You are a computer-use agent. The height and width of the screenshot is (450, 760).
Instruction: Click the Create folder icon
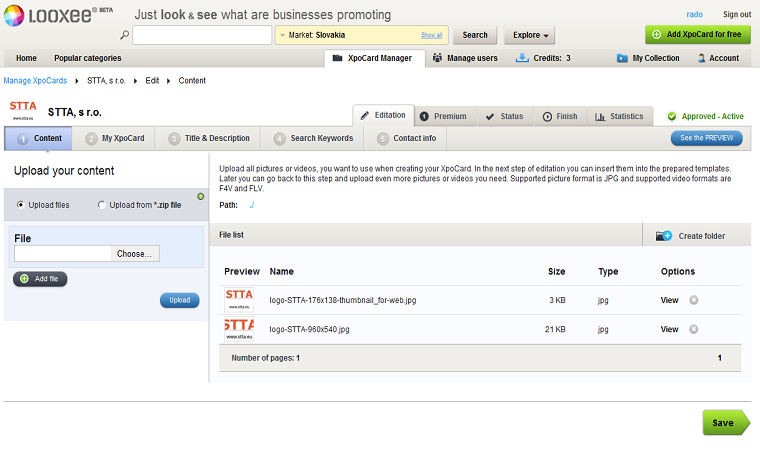tap(664, 236)
